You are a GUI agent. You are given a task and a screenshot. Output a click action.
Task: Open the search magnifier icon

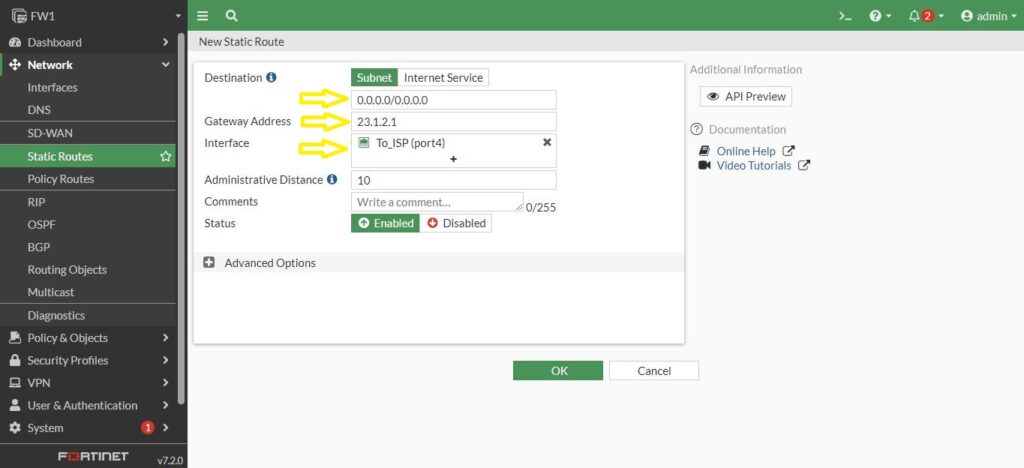point(232,16)
